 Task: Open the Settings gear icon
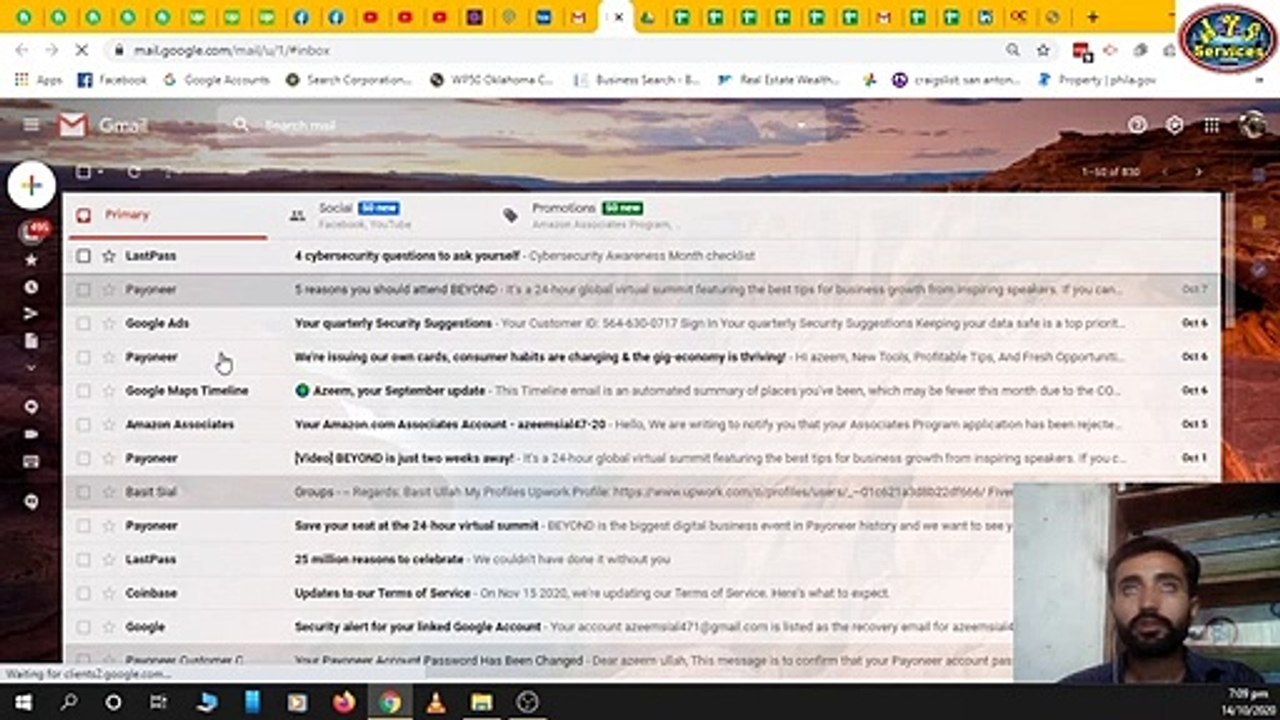(1175, 125)
